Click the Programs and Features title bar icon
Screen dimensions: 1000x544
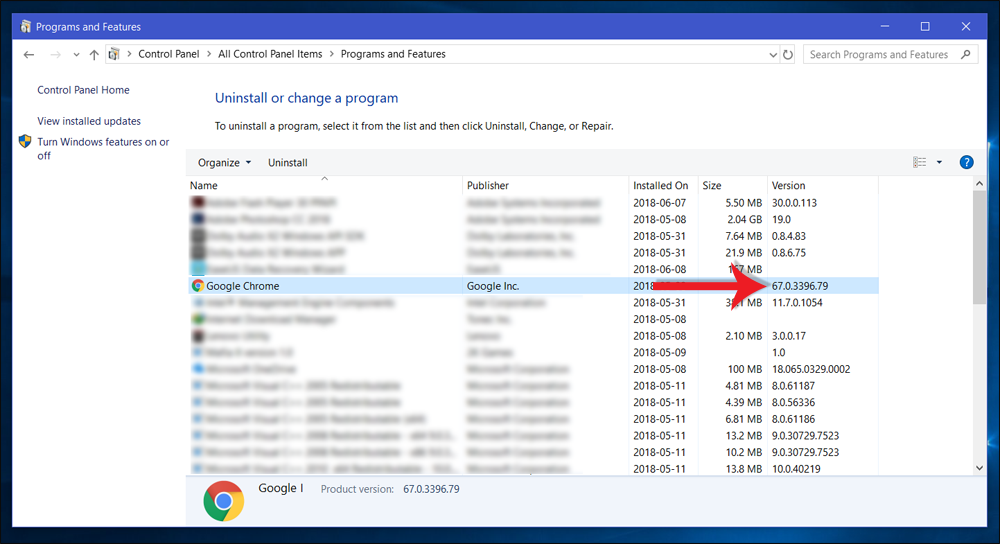click(x=26, y=27)
